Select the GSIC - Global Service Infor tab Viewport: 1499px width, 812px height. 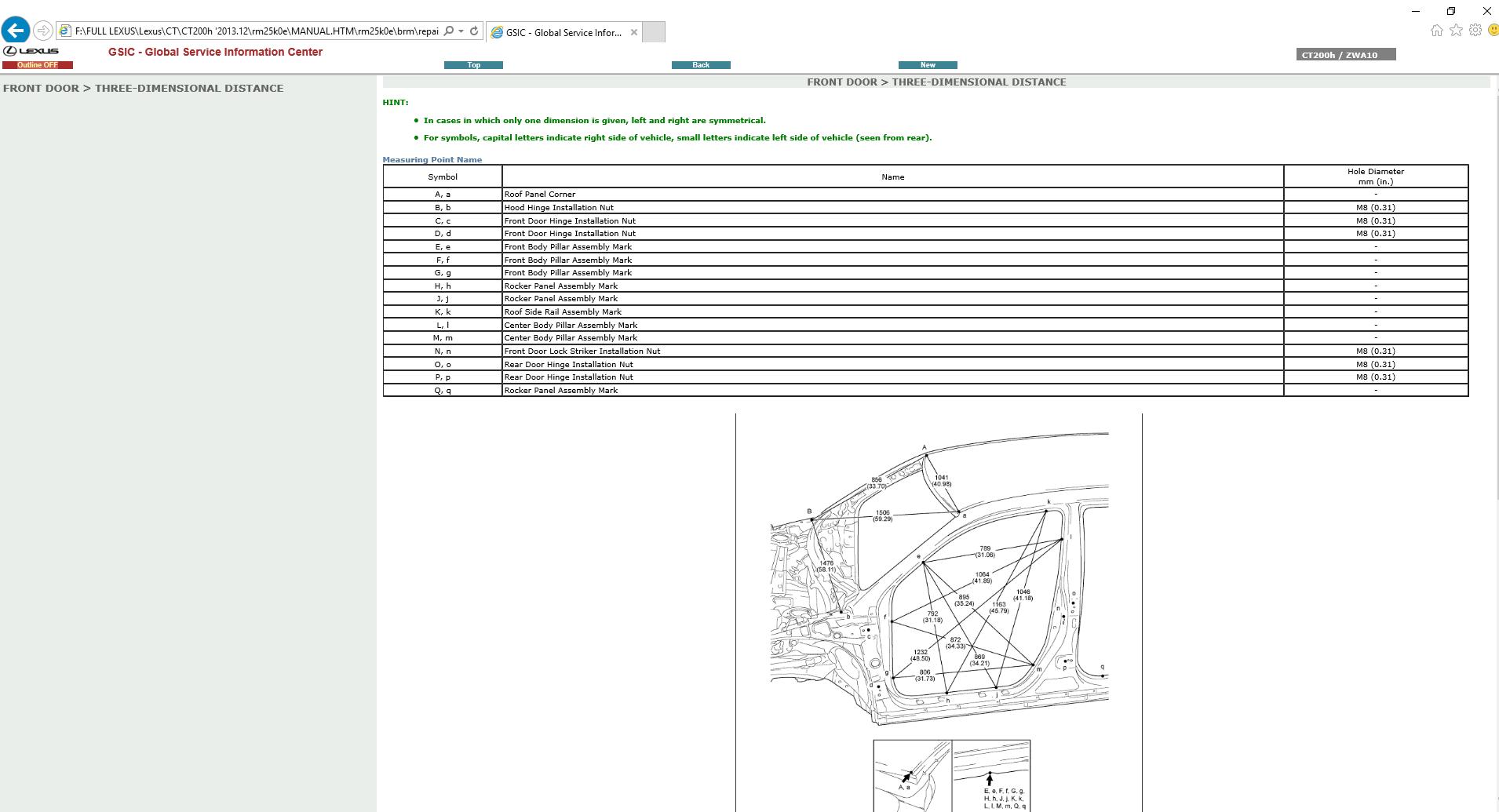point(561,32)
